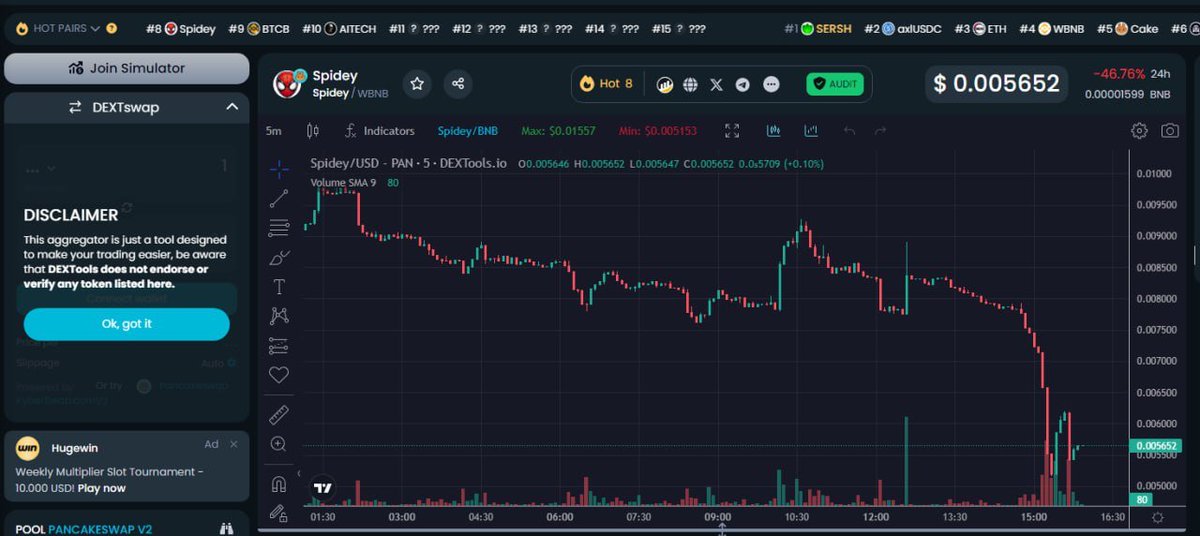Open the forecasting and measurement tools
The image size is (1200, 536).
tap(279, 346)
